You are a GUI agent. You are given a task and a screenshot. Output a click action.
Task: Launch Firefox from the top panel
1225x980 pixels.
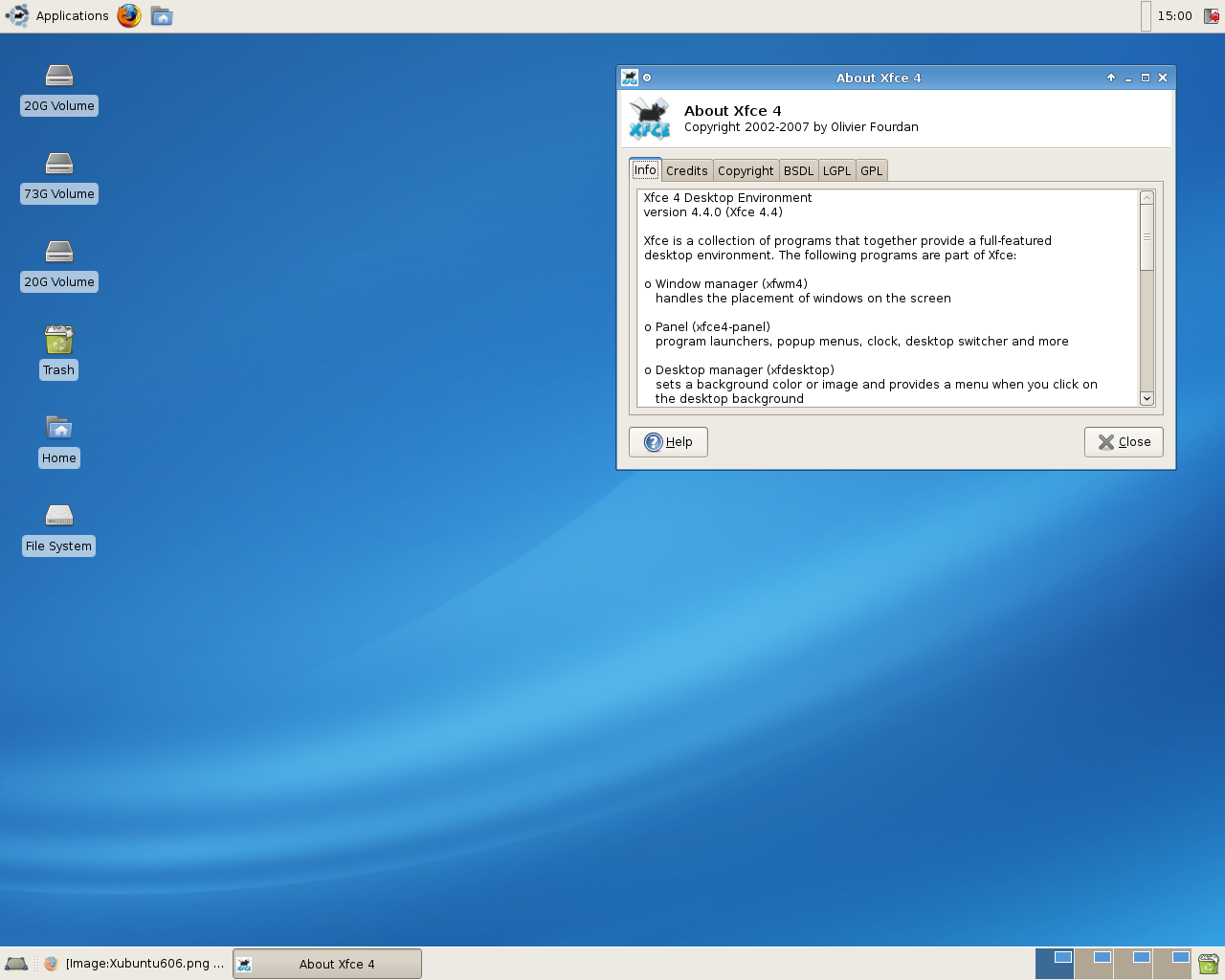(x=129, y=16)
